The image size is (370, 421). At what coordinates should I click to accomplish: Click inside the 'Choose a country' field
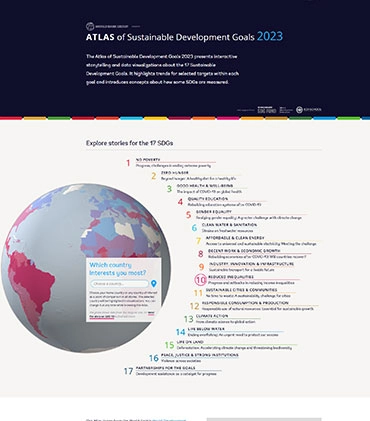tap(119, 284)
